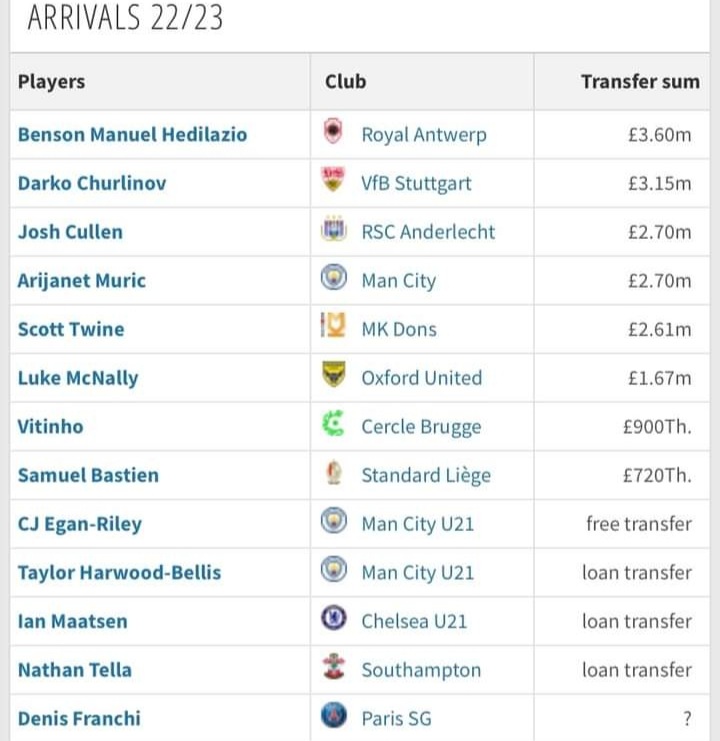
Task: Click the VfB Stuttgart club crest icon
Action: 334,181
